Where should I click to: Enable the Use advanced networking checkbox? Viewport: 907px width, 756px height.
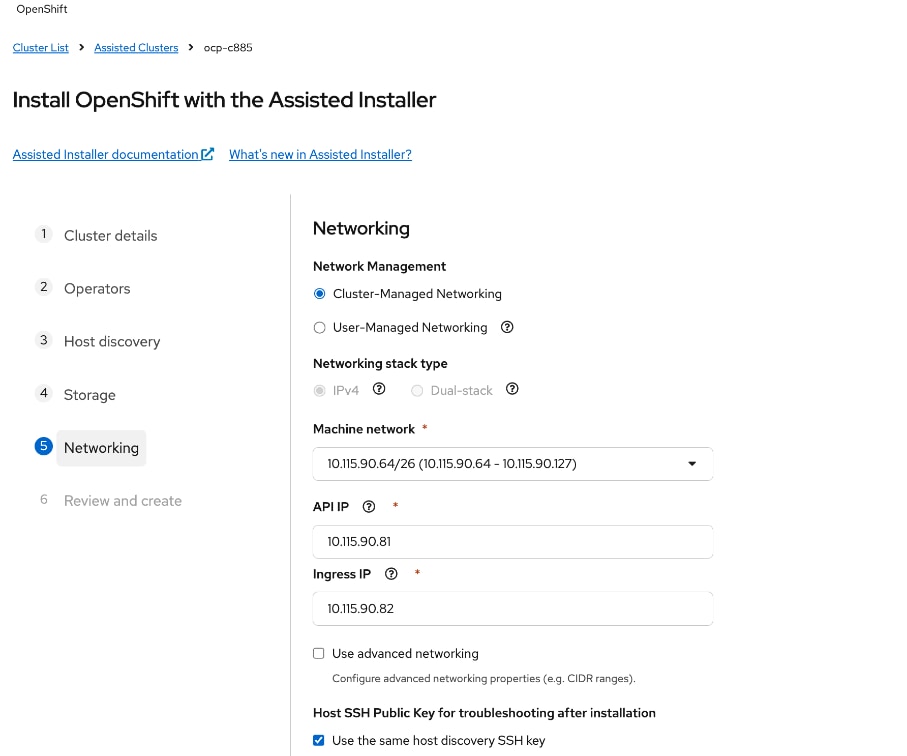pyautogui.click(x=318, y=653)
